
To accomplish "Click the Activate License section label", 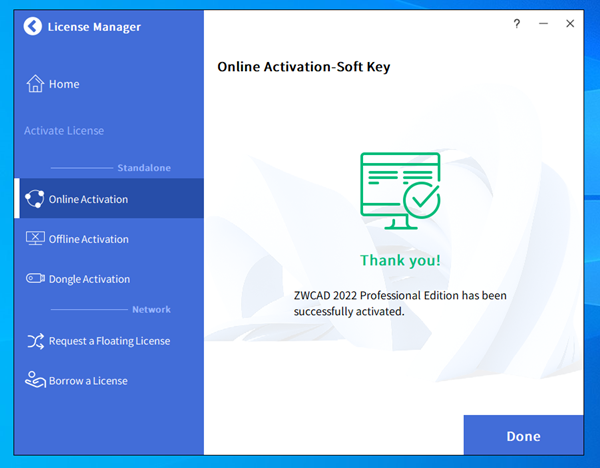I will pyautogui.click(x=64, y=131).
